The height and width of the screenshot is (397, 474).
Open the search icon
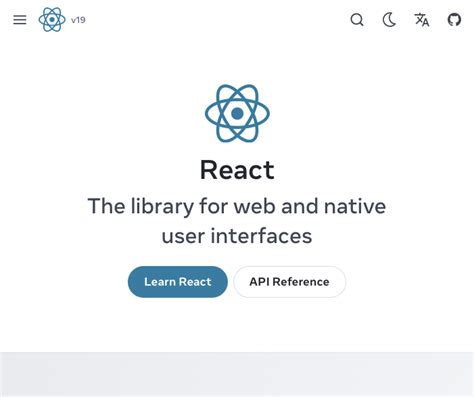click(357, 20)
